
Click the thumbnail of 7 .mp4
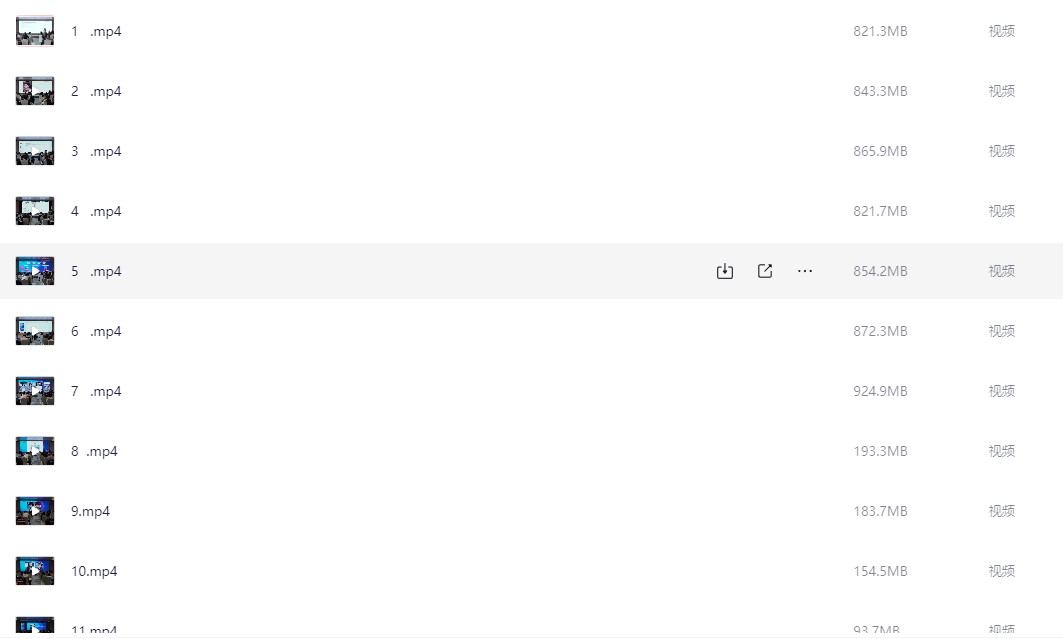click(35, 391)
